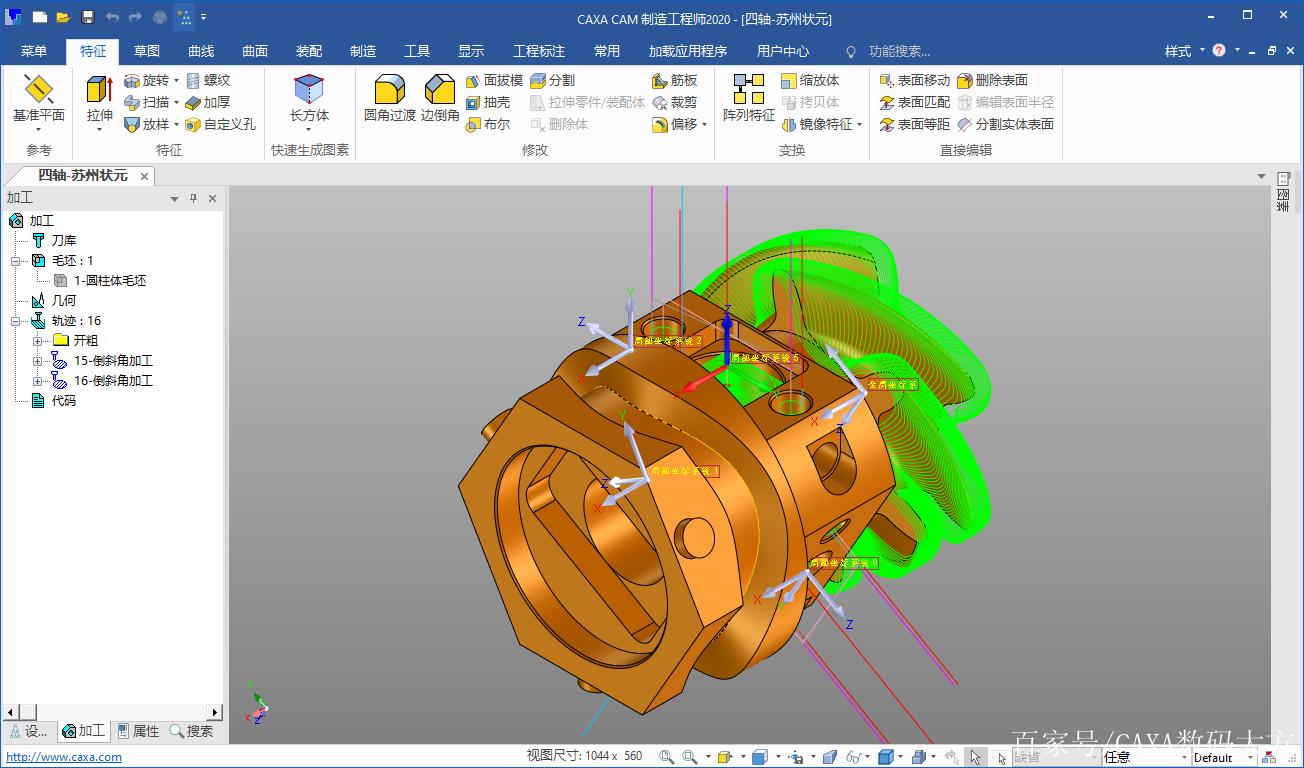Select the 布尔 boolean tool
Screen dimensions: 1304x768
[x=488, y=124]
